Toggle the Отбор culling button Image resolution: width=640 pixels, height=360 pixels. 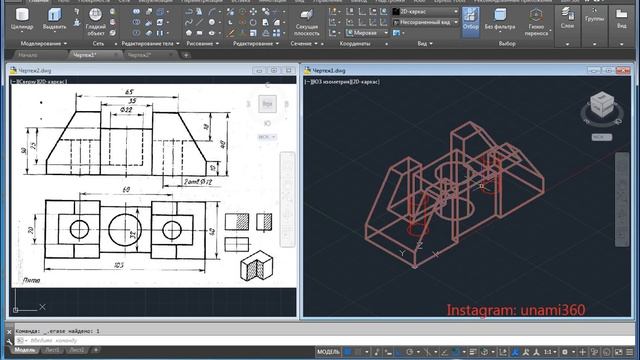pyautogui.click(x=470, y=22)
